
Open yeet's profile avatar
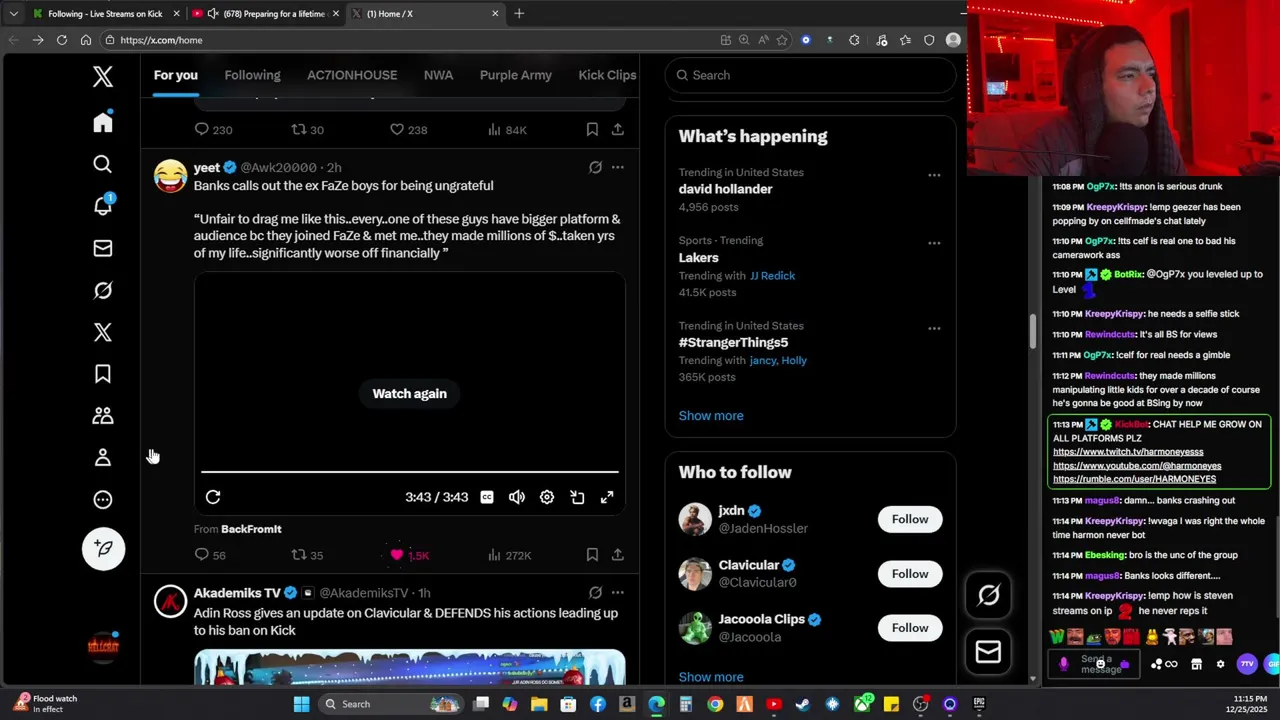(x=170, y=176)
